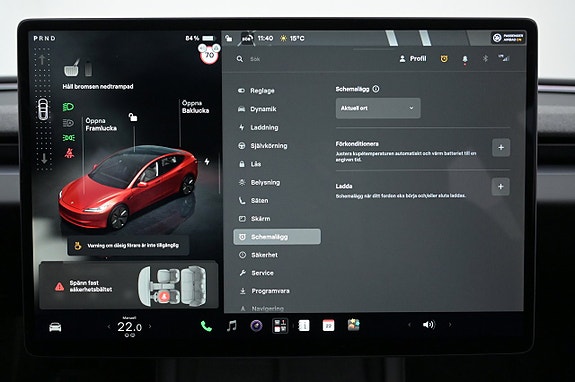
Task: Add a Förkonditionera schedule with plus button
Action: coord(501,147)
